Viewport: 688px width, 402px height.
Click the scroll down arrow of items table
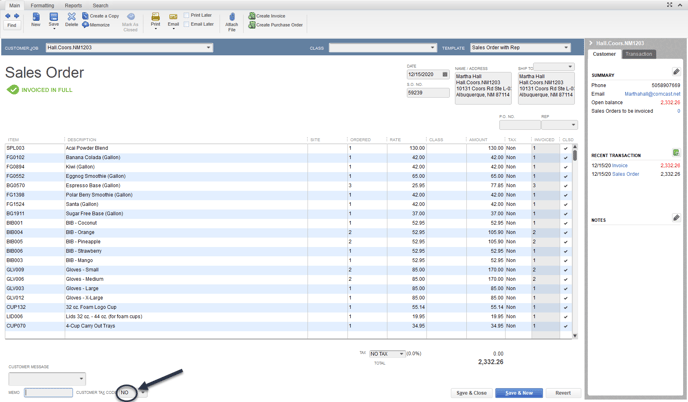pos(575,336)
